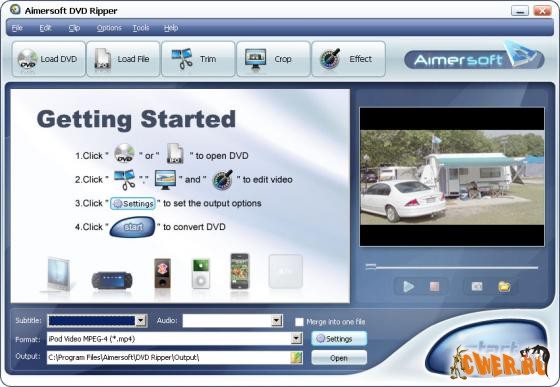The width and height of the screenshot is (560, 387).
Task: Open the Tools menu
Action: [x=141, y=28]
